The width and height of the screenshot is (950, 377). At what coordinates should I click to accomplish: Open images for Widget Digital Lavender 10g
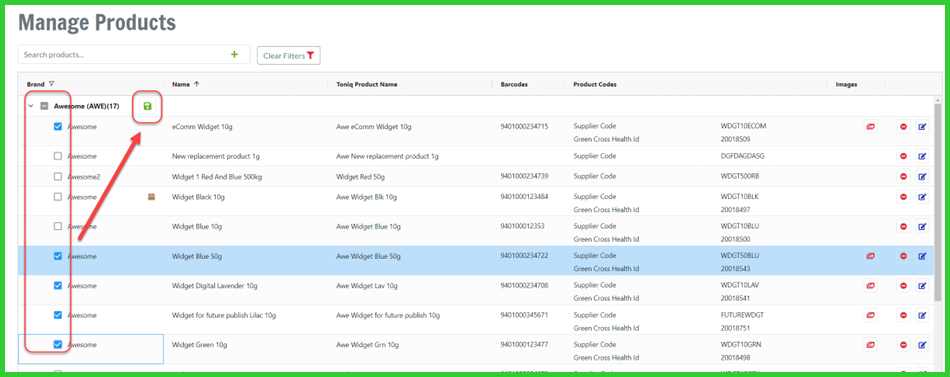[871, 285]
